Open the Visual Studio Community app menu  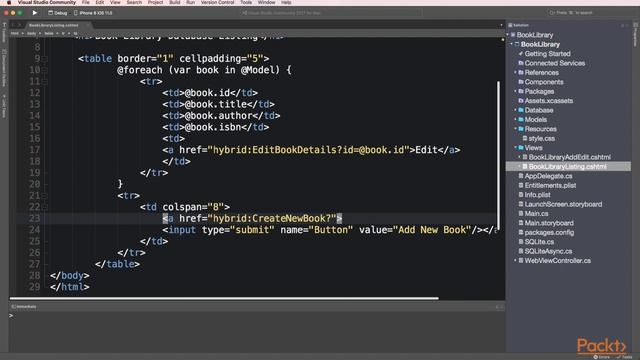point(47,2)
